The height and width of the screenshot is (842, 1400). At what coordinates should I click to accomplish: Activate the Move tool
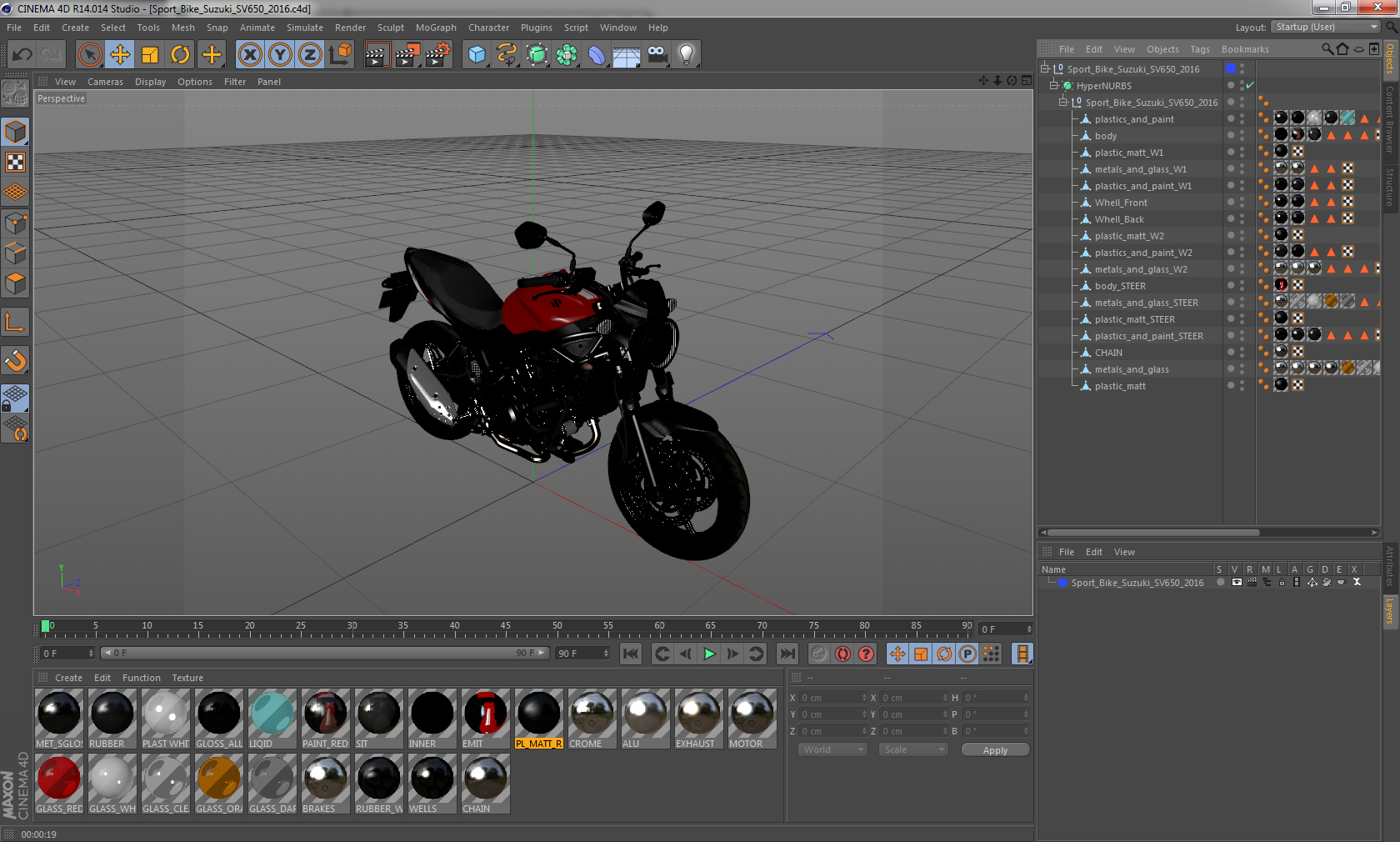pyautogui.click(x=120, y=55)
